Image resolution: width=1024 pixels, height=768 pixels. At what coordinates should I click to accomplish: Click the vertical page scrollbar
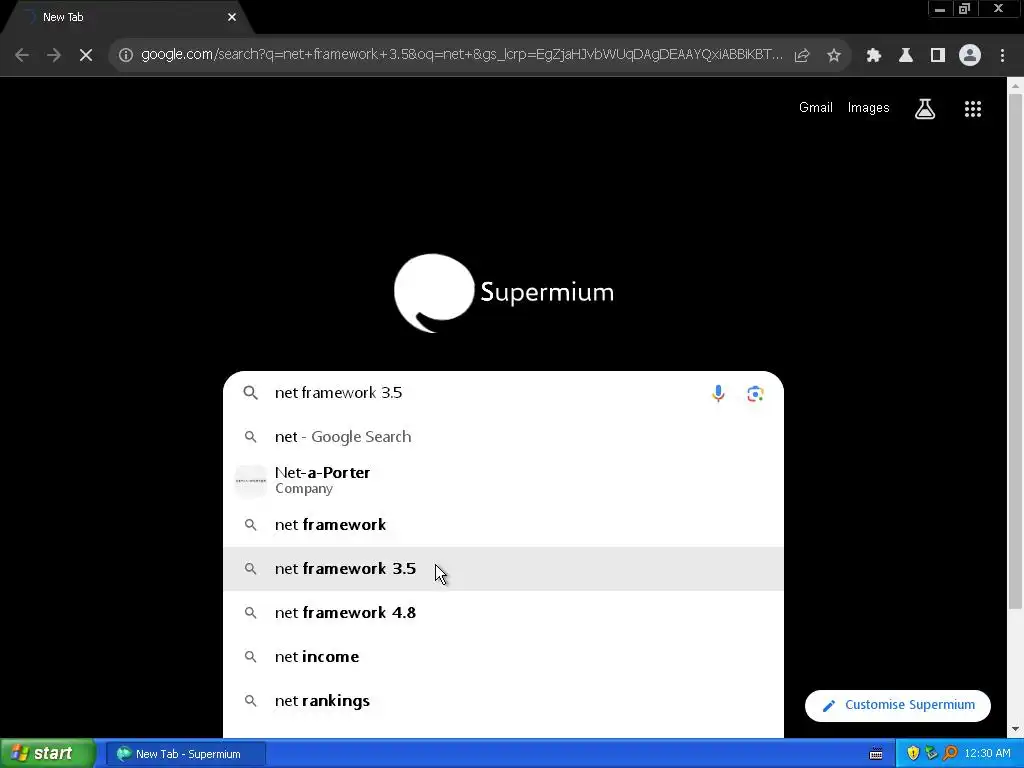point(1016,353)
